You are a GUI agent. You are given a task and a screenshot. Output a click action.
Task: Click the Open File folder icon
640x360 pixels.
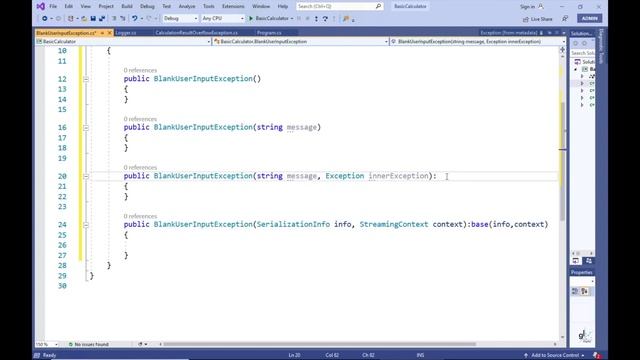pos(84,18)
